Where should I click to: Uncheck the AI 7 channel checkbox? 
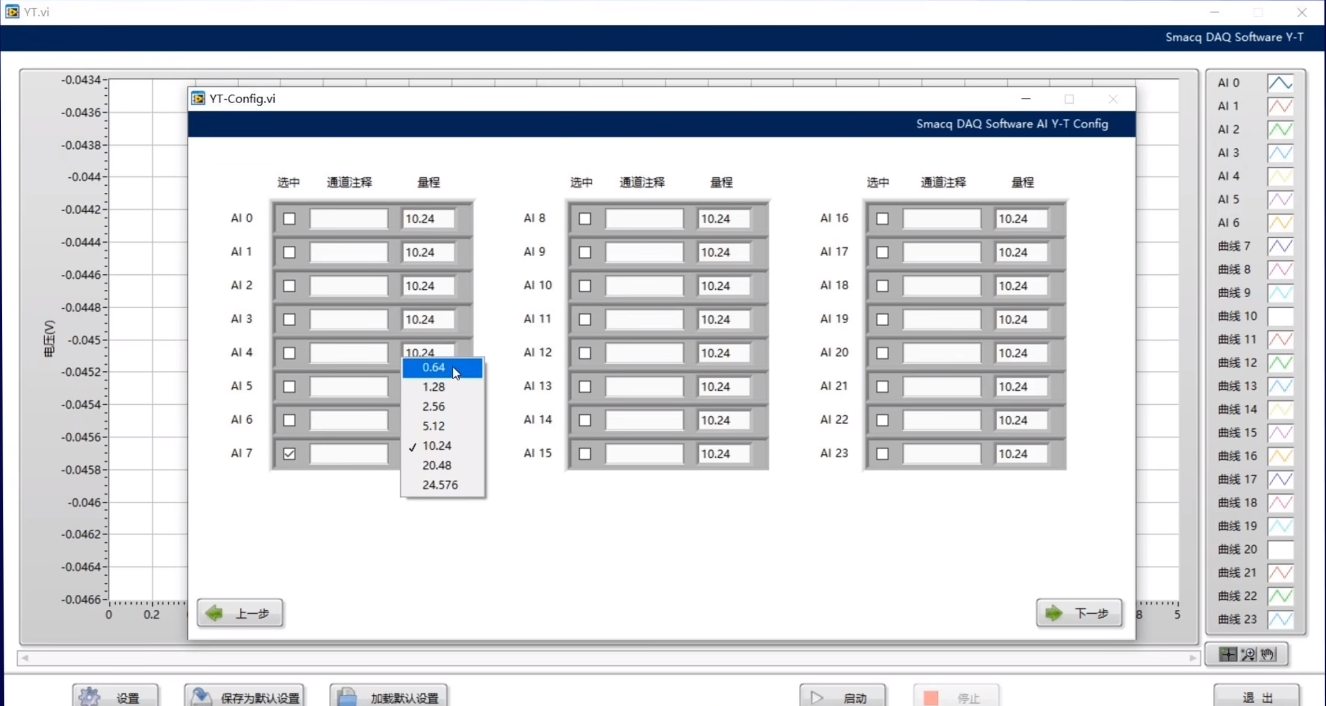[289, 454]
